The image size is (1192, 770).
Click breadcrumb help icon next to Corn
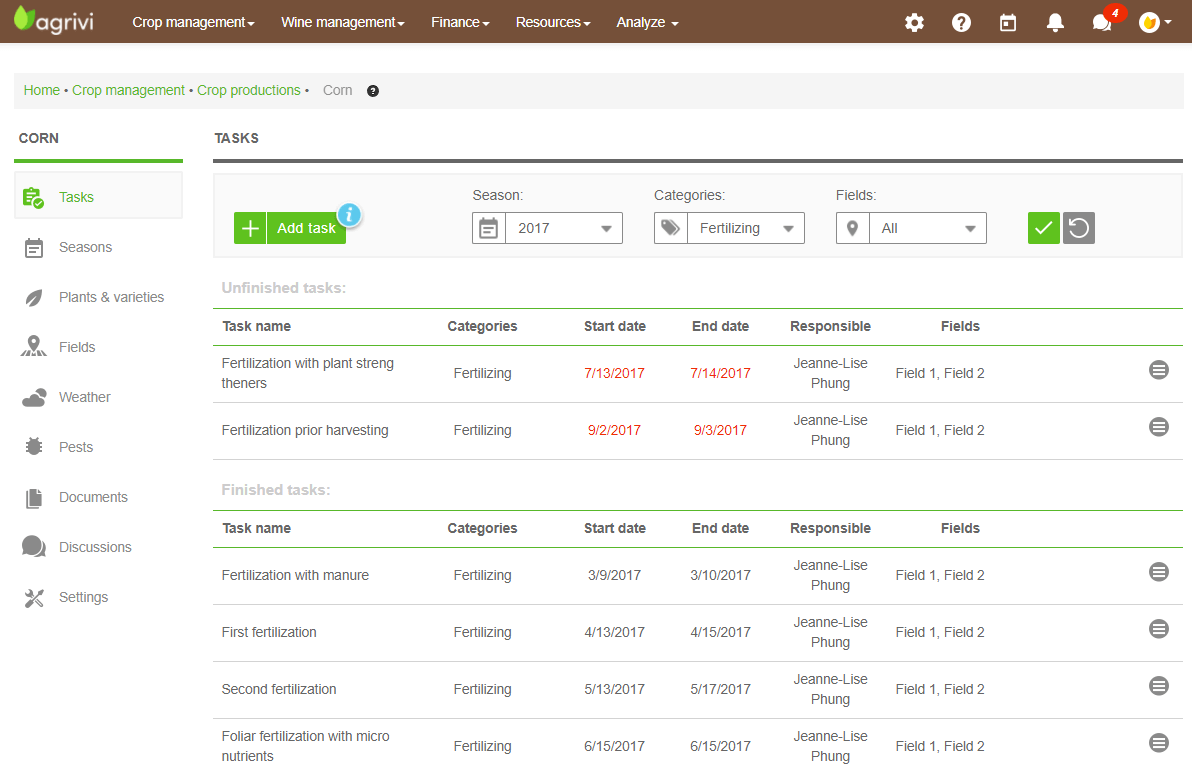point(373,91)
